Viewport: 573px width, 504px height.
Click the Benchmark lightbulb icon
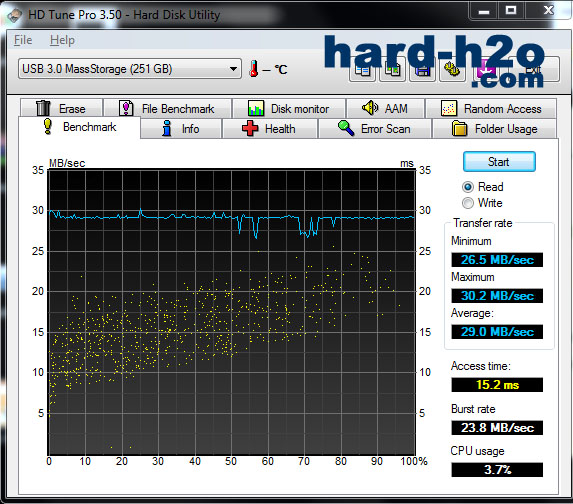tap(48, 126)
